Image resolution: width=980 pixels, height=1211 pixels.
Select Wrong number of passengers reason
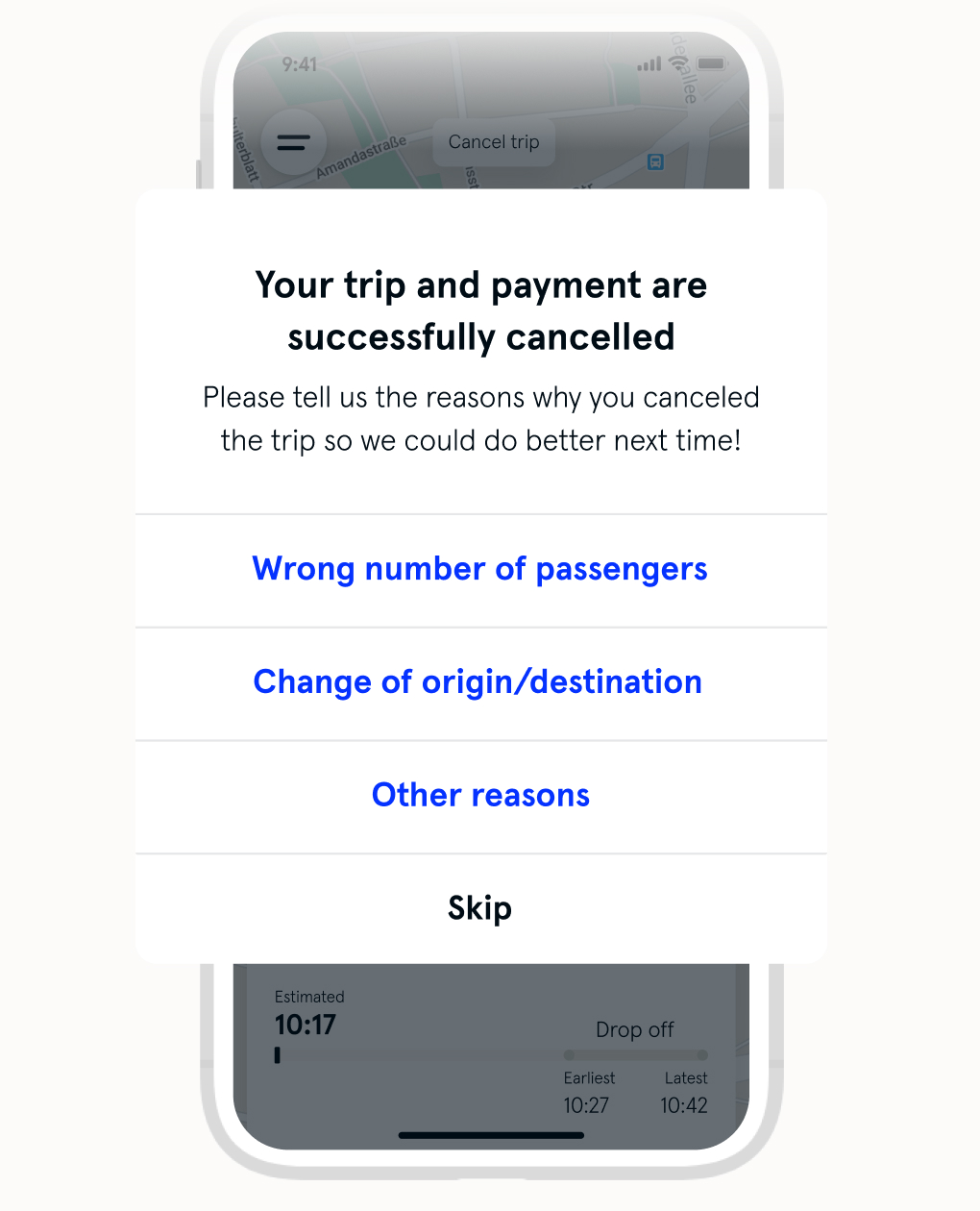pos(480,569)
